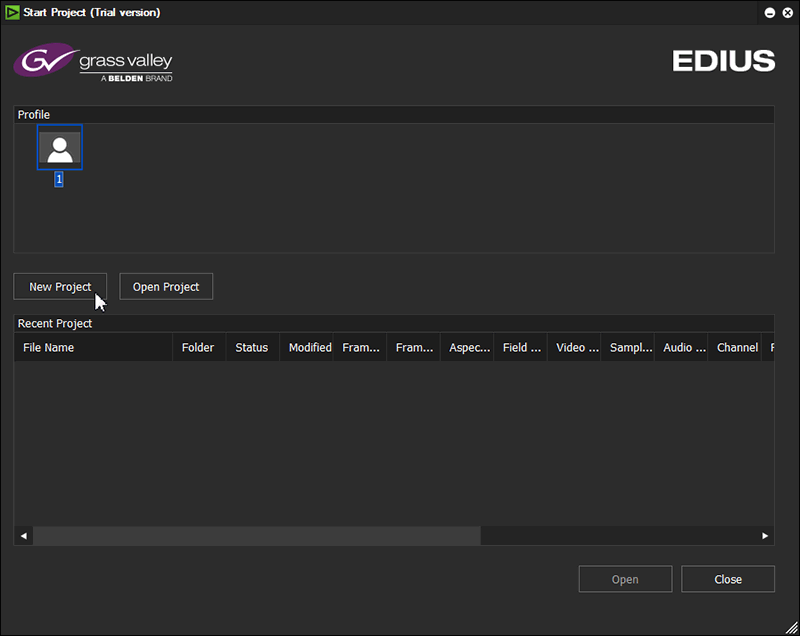Click the Open Project button
The width and height of the screenshot is (800, 636).
click(166, 287)
